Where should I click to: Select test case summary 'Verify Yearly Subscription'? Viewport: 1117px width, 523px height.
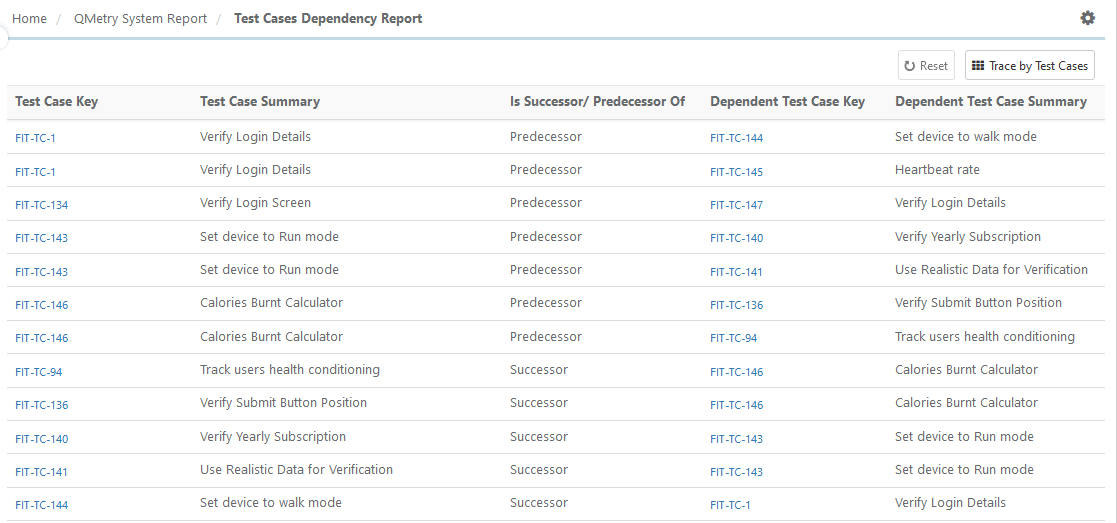click(273, 437)
